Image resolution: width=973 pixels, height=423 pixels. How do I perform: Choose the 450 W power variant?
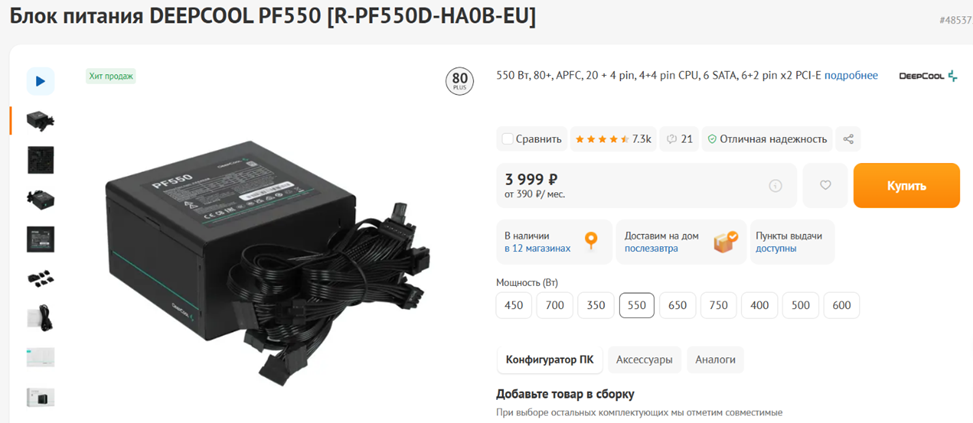514,305
